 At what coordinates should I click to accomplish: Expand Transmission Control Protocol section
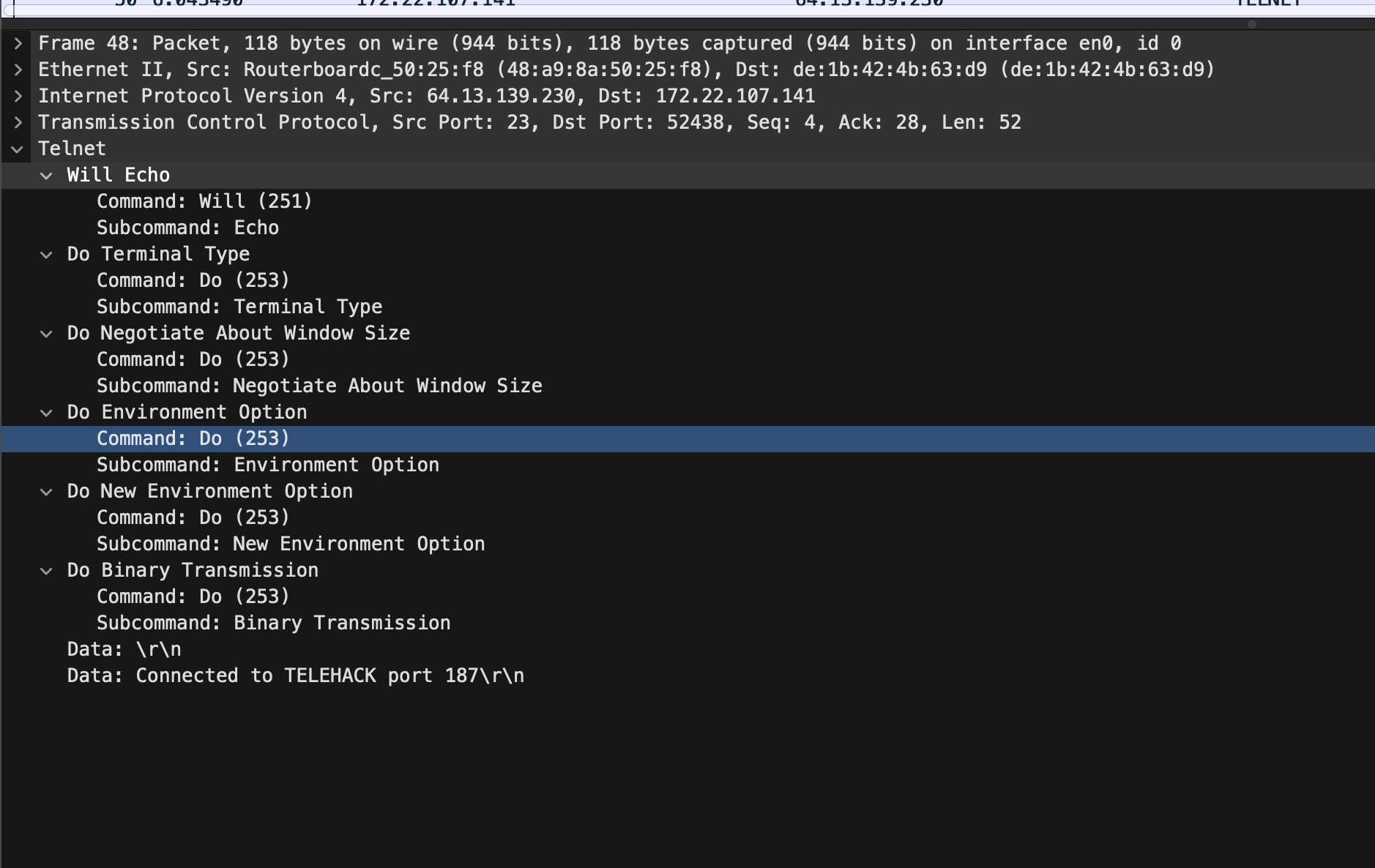18,123
